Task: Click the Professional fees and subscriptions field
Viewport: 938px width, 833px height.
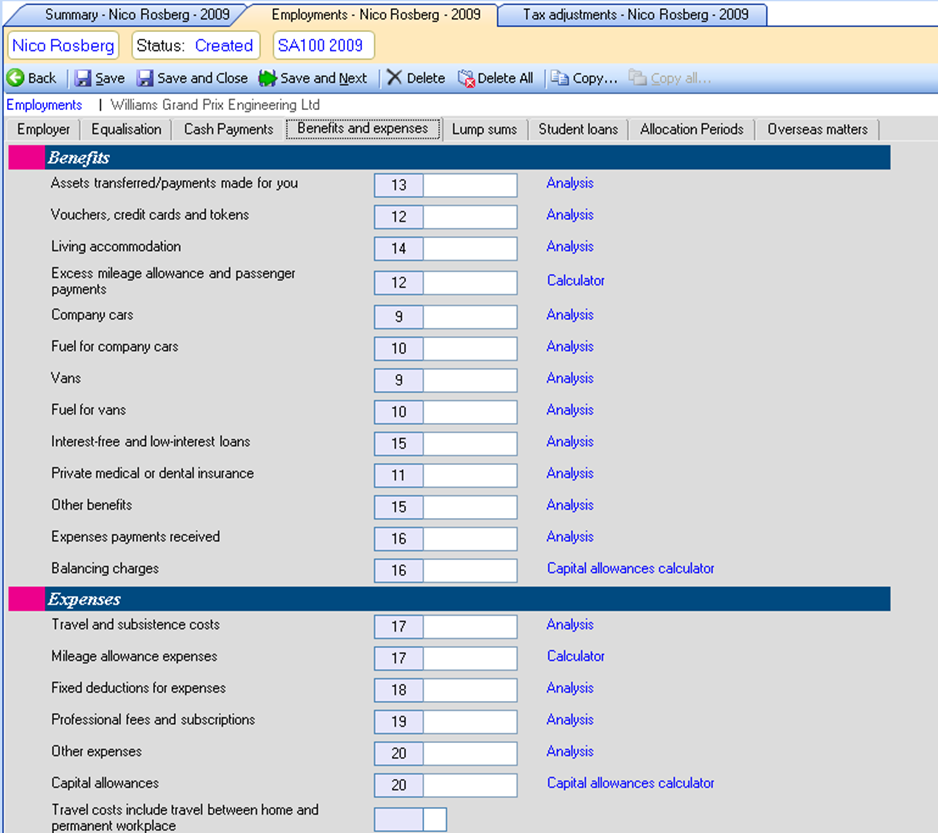Action: click(470, 722)
